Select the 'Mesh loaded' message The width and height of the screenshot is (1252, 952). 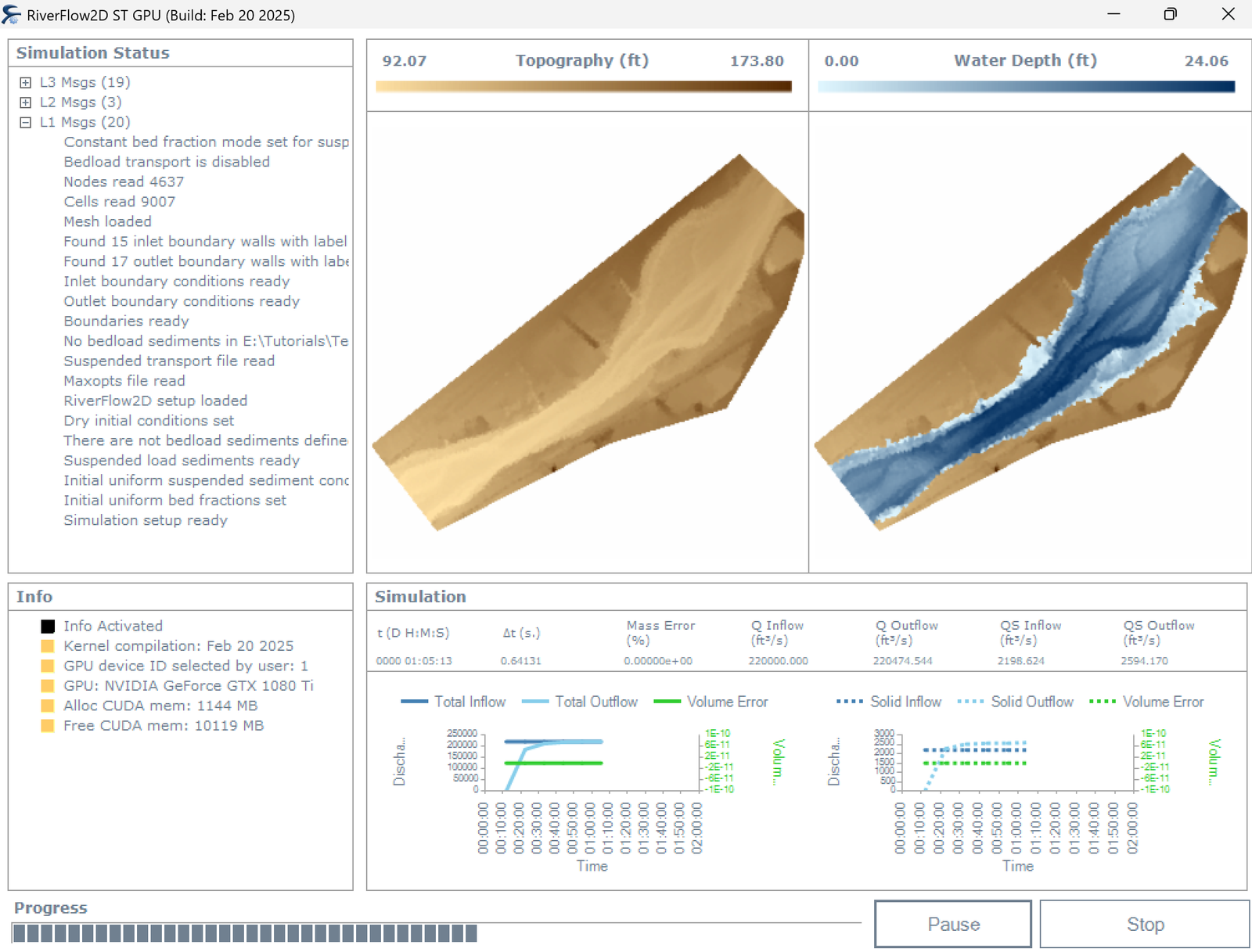(x=107, y=221)
